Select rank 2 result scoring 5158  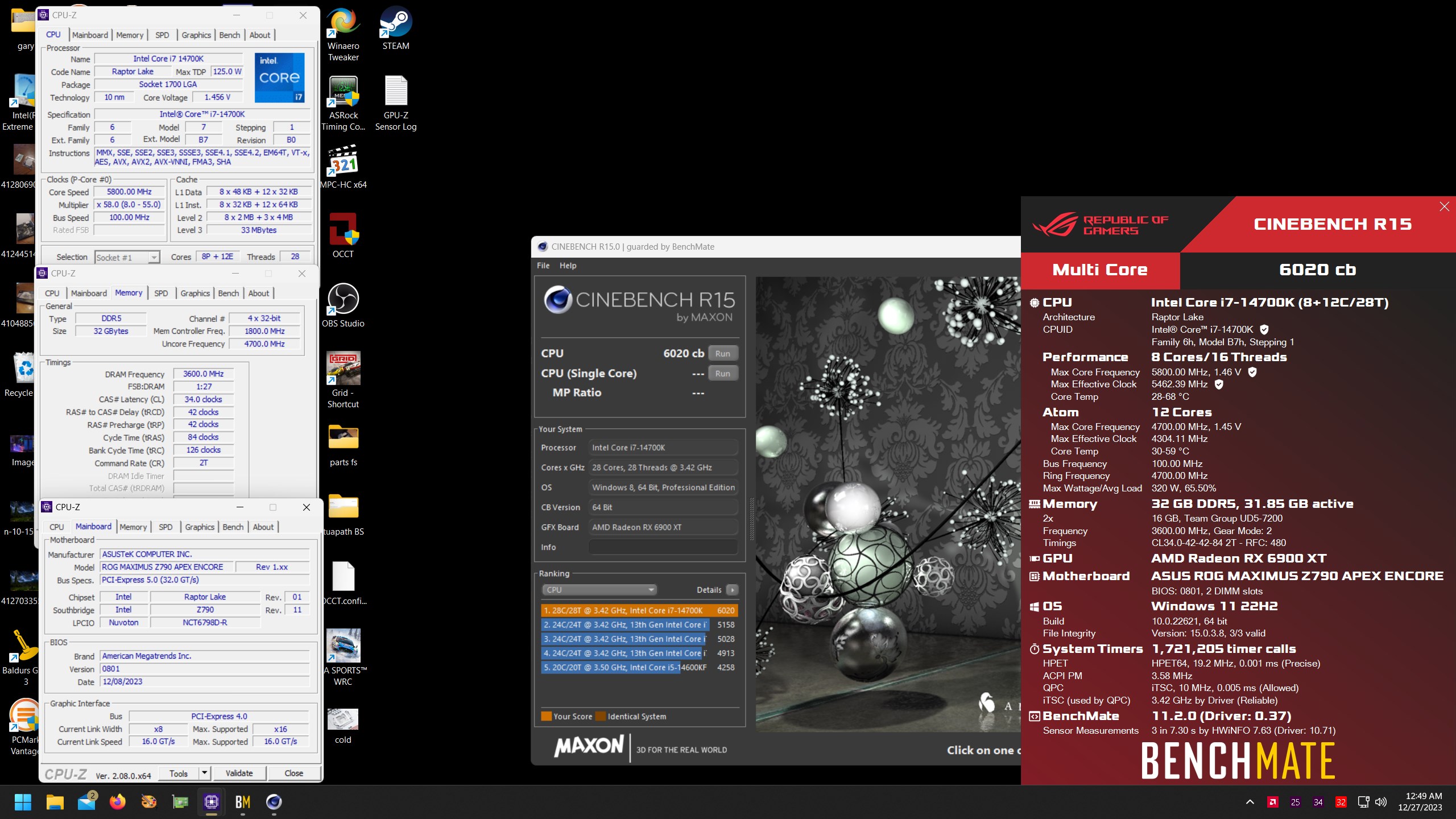coord(639,624)
